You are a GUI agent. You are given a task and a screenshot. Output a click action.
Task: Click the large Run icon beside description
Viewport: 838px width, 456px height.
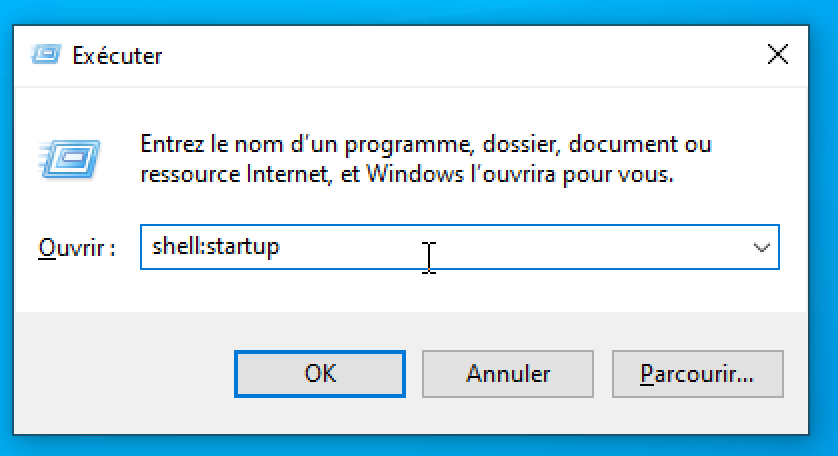pos(69,159)
